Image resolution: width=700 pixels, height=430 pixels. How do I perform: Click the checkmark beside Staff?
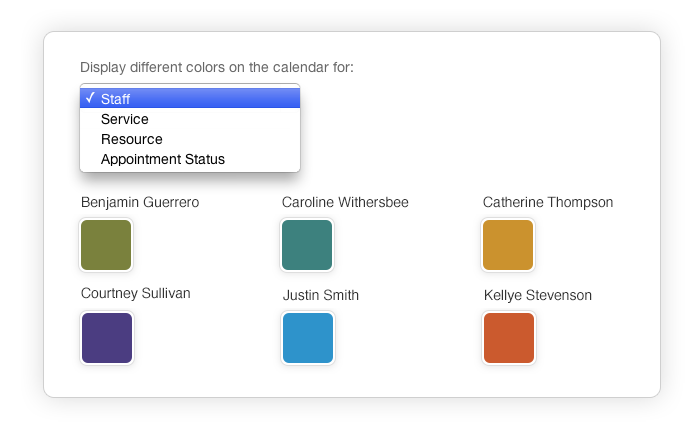pos(90,97)
